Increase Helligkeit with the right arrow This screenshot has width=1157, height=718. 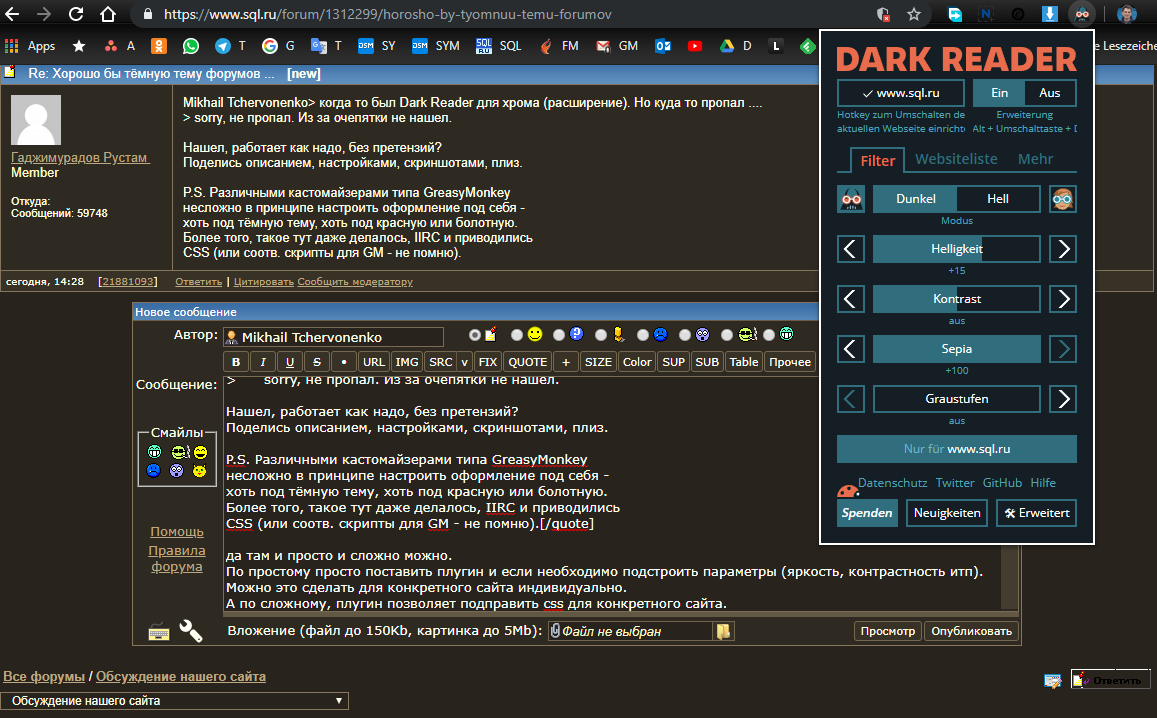point(1062,249)
